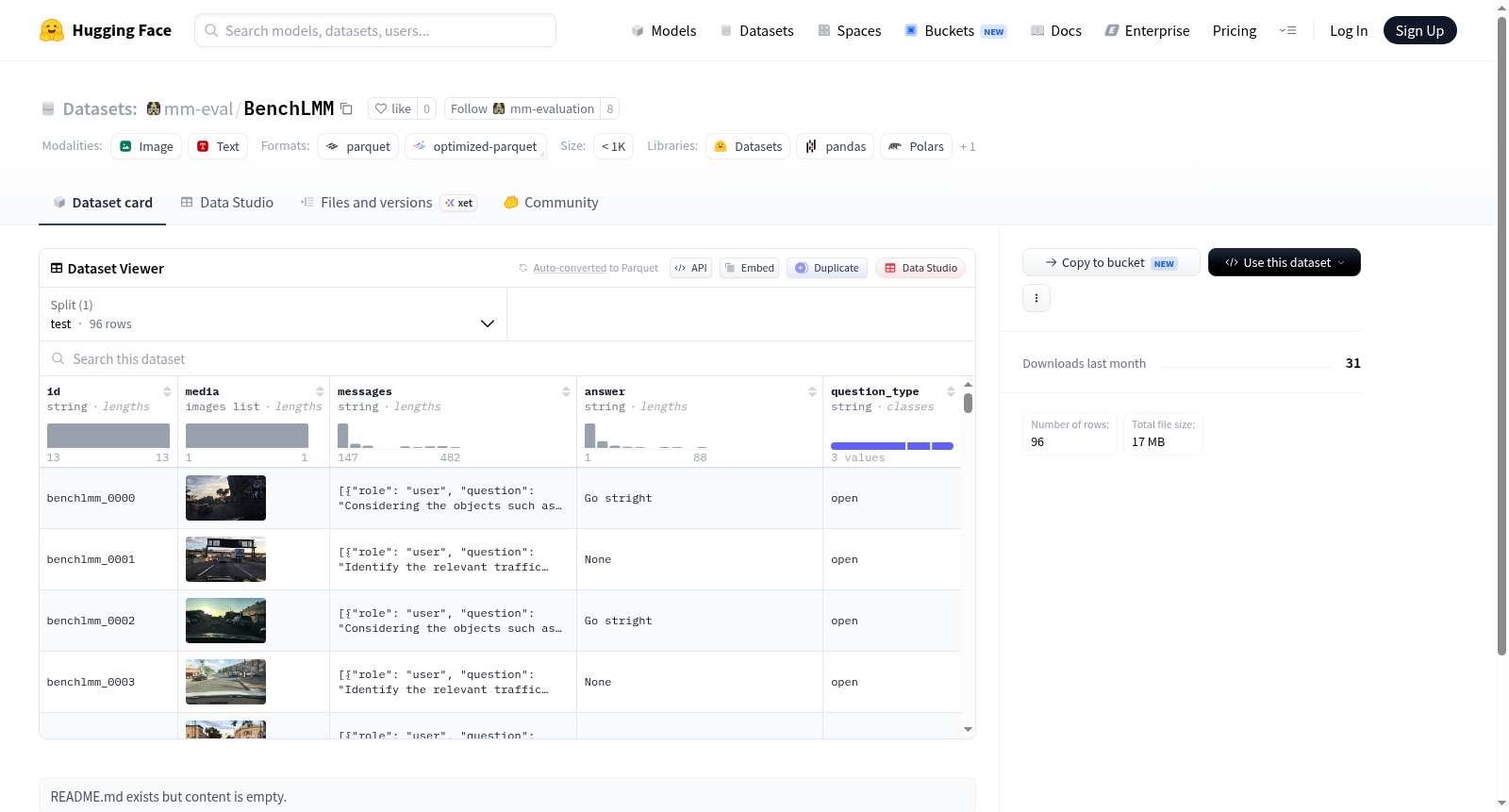Image resolution: width=1509 pixels, height=812 pixels.
Task: Sort the question_type column using its icon
Action: (x=951, y=391)
